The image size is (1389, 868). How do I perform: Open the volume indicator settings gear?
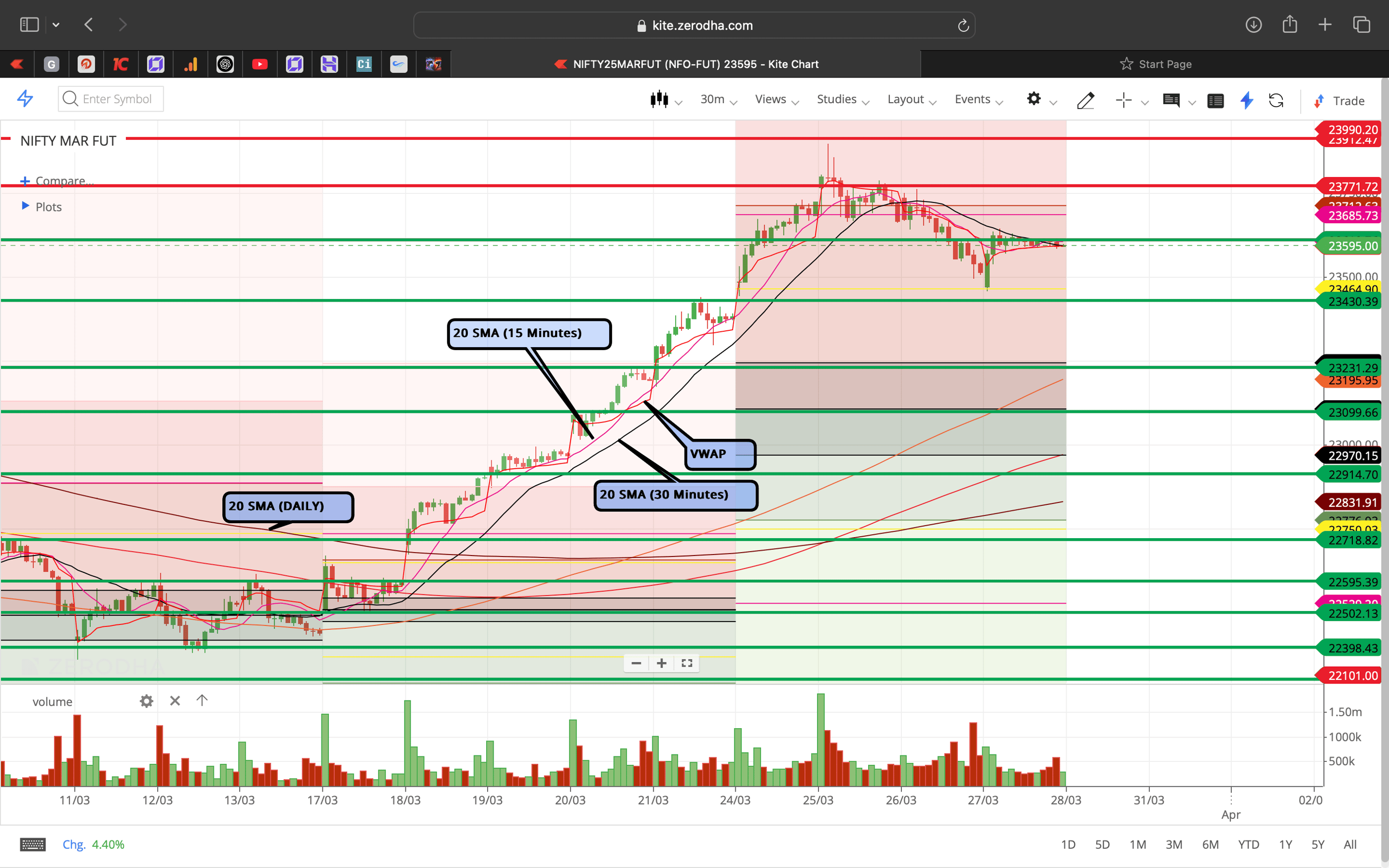[x=146, y=701]
